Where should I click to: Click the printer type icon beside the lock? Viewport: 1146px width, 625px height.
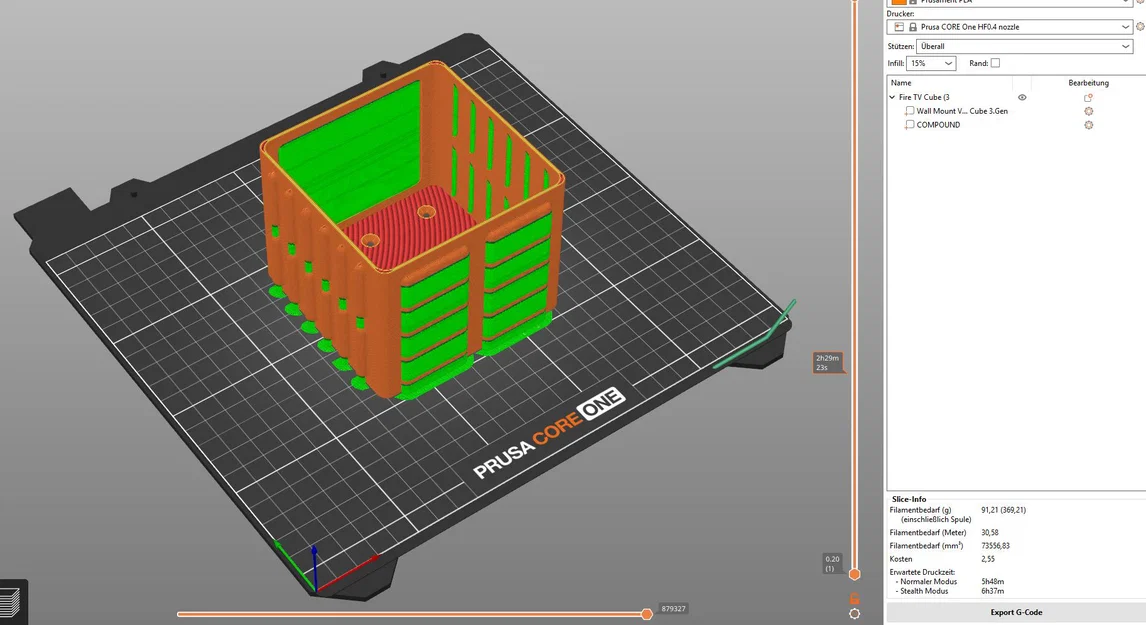tap(899, 27)
